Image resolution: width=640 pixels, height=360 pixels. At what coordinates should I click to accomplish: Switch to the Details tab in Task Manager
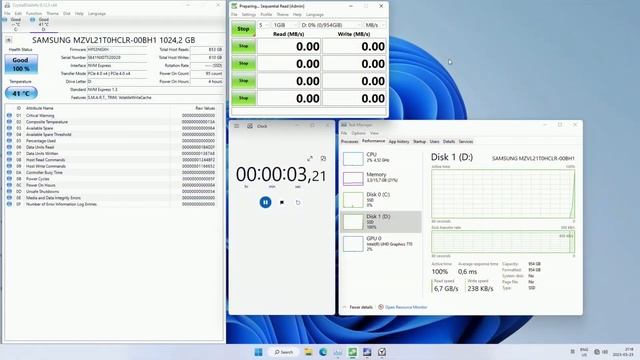coord(449,142)
